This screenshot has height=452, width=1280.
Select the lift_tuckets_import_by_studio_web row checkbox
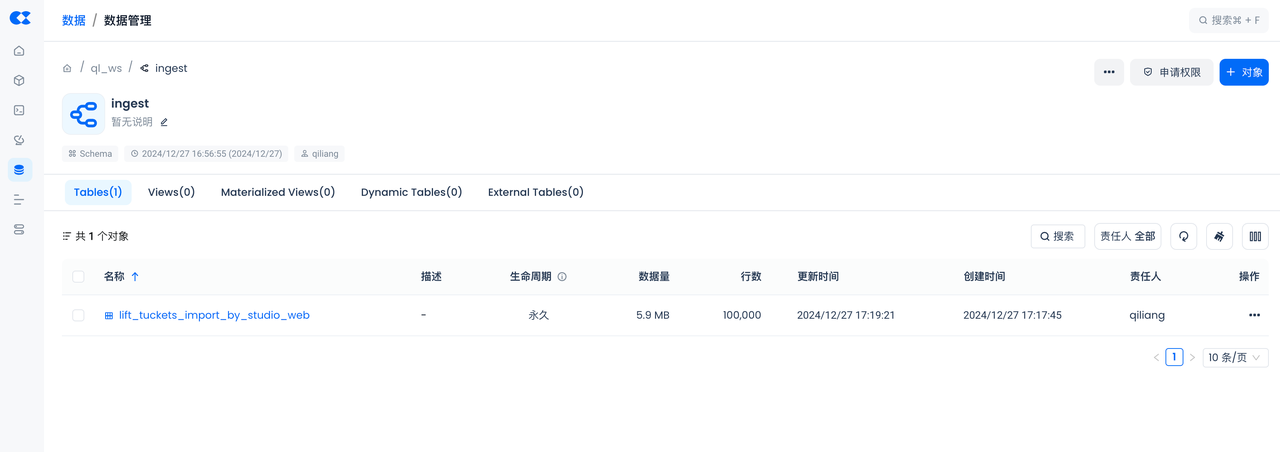click(78, 315)
